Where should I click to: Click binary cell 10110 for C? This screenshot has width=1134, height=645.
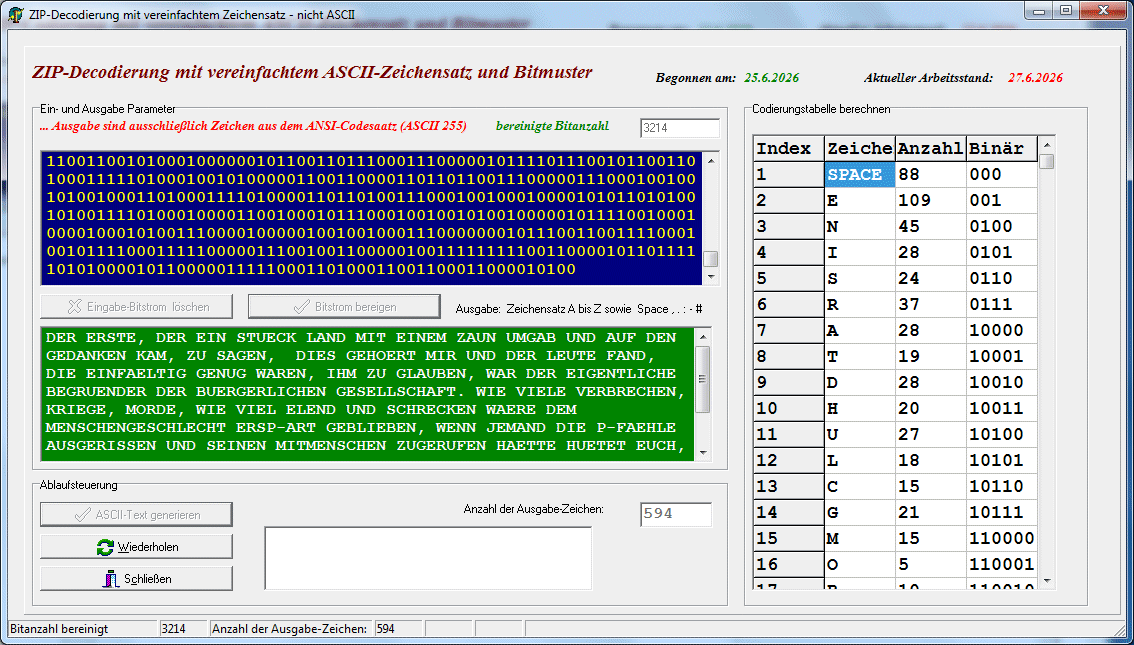pos(1002,487)
